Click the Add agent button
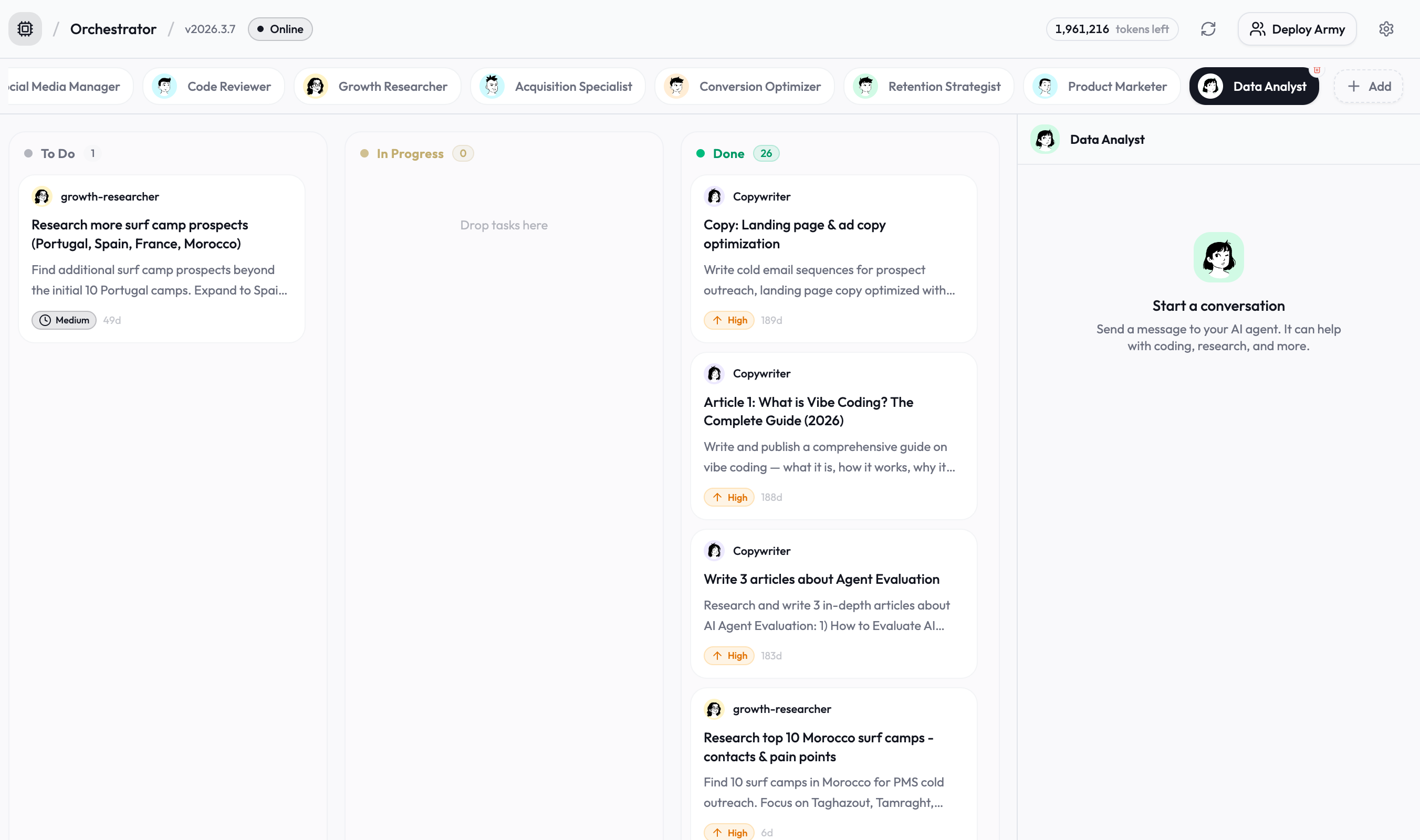 pyautogui.click(x=1369, y=86)
